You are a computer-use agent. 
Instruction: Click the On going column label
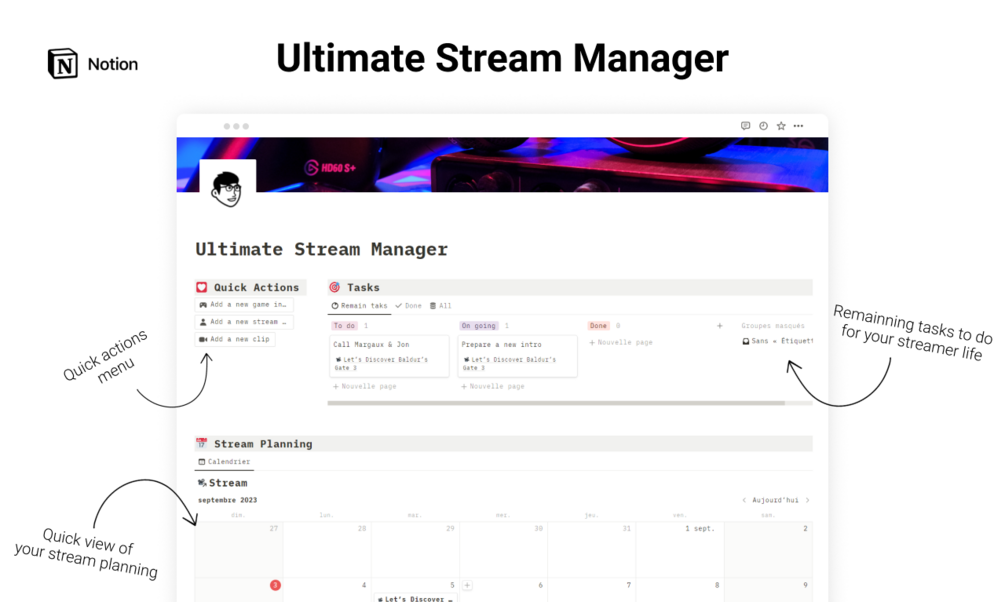(479, 326)
